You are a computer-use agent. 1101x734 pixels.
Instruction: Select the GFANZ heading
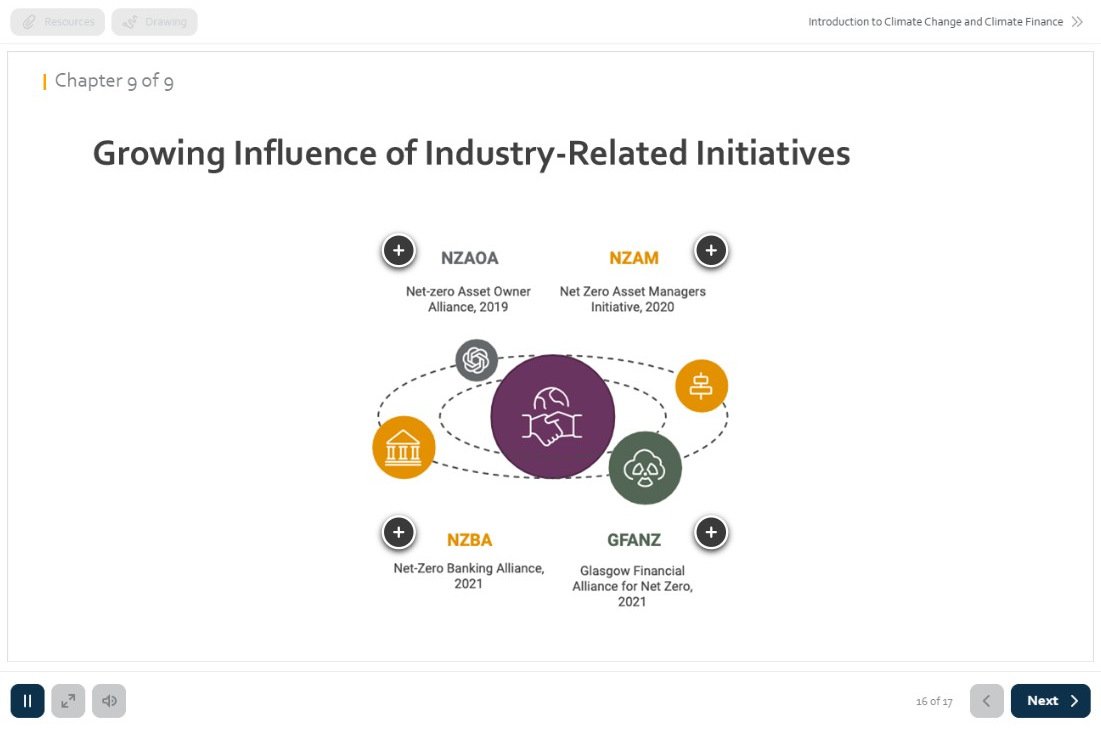(x=634, y=539)
